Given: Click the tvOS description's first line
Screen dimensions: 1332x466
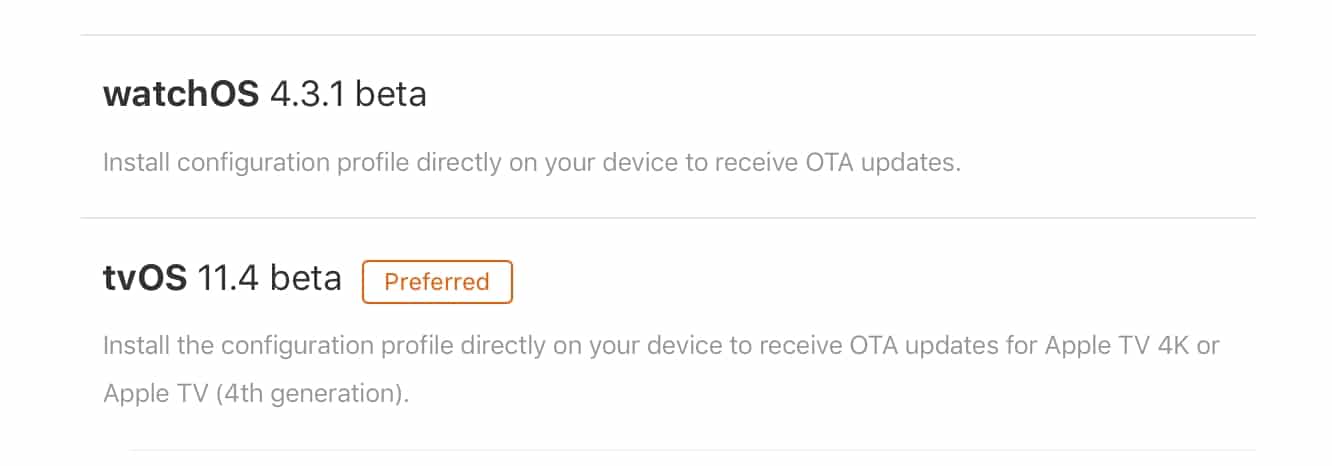Looking at the screenshot, I should (x=660, y=346).
